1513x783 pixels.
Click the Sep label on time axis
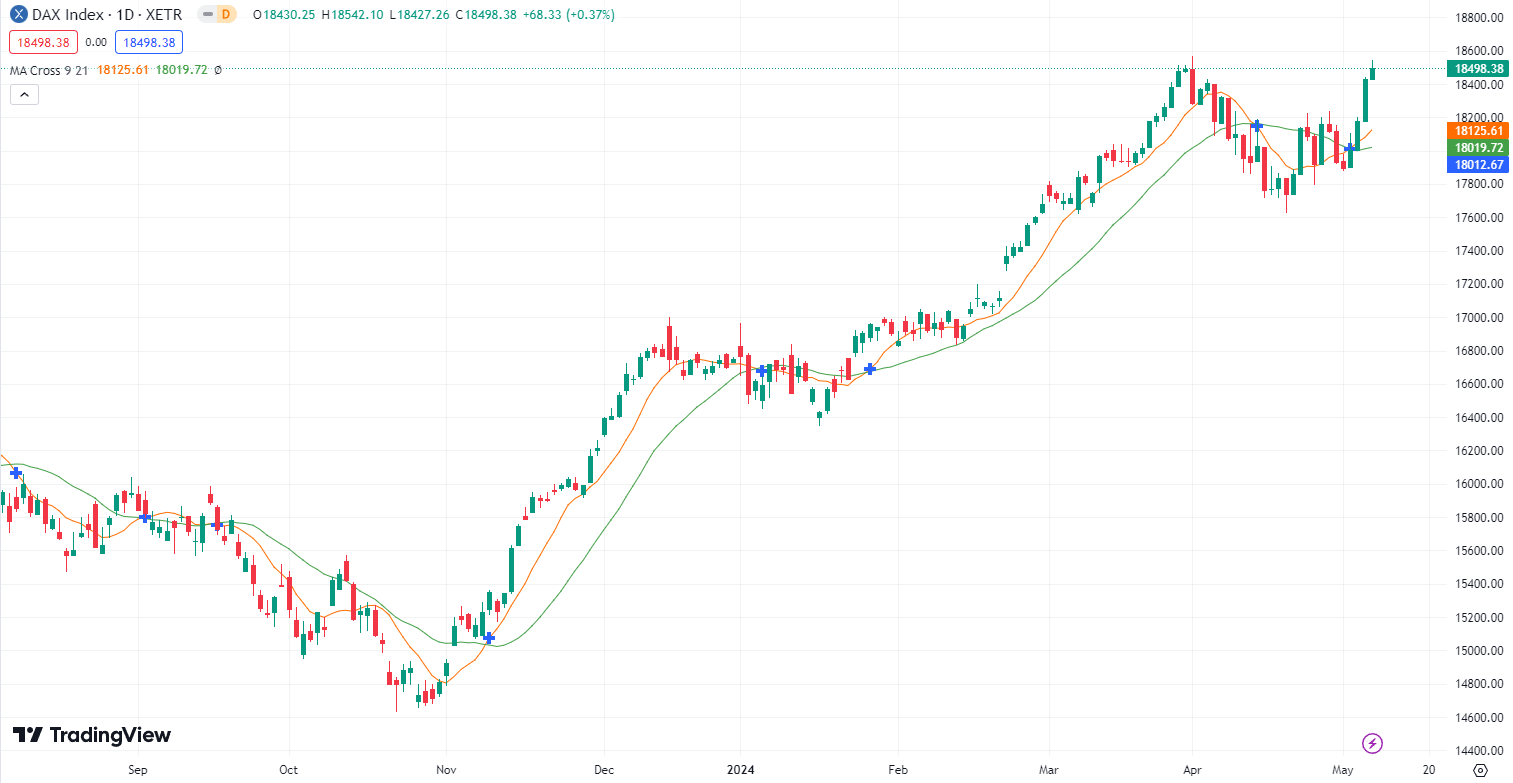[x=138, y=770]
